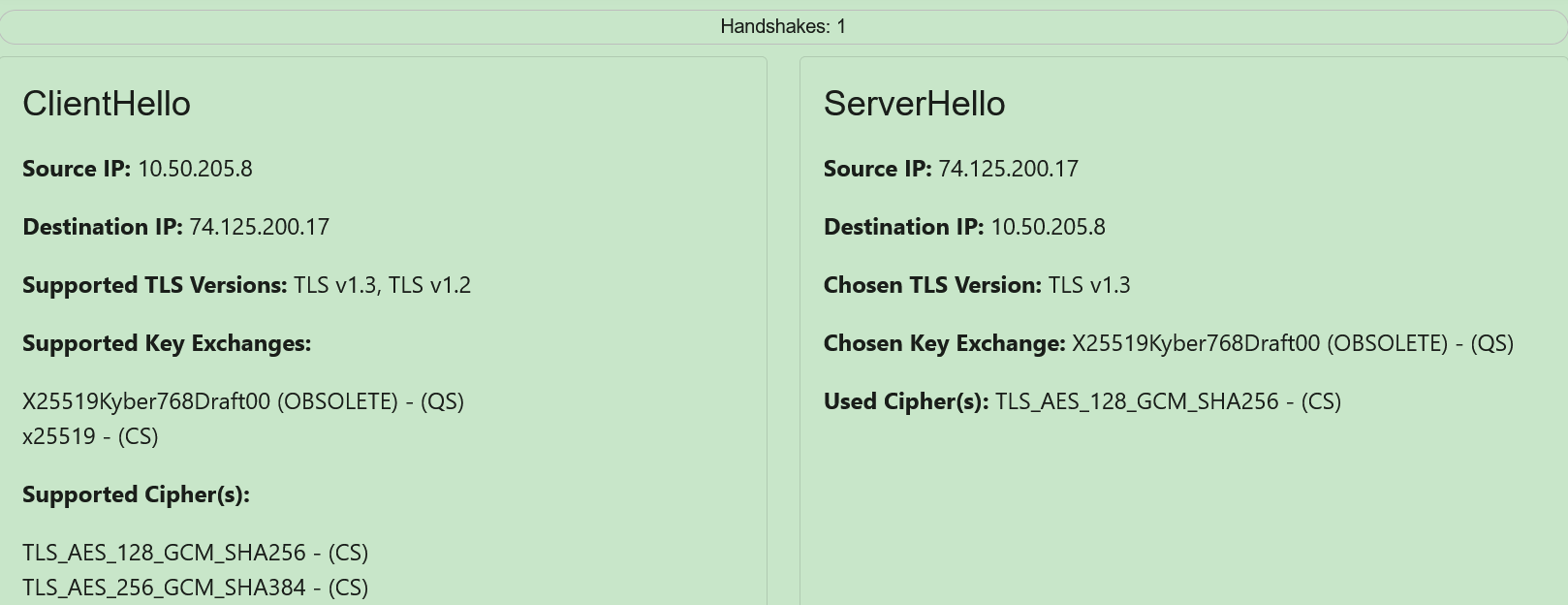Click the Supported Cipher(s) label
1568x605 pixels.
(x=136, y=494)
